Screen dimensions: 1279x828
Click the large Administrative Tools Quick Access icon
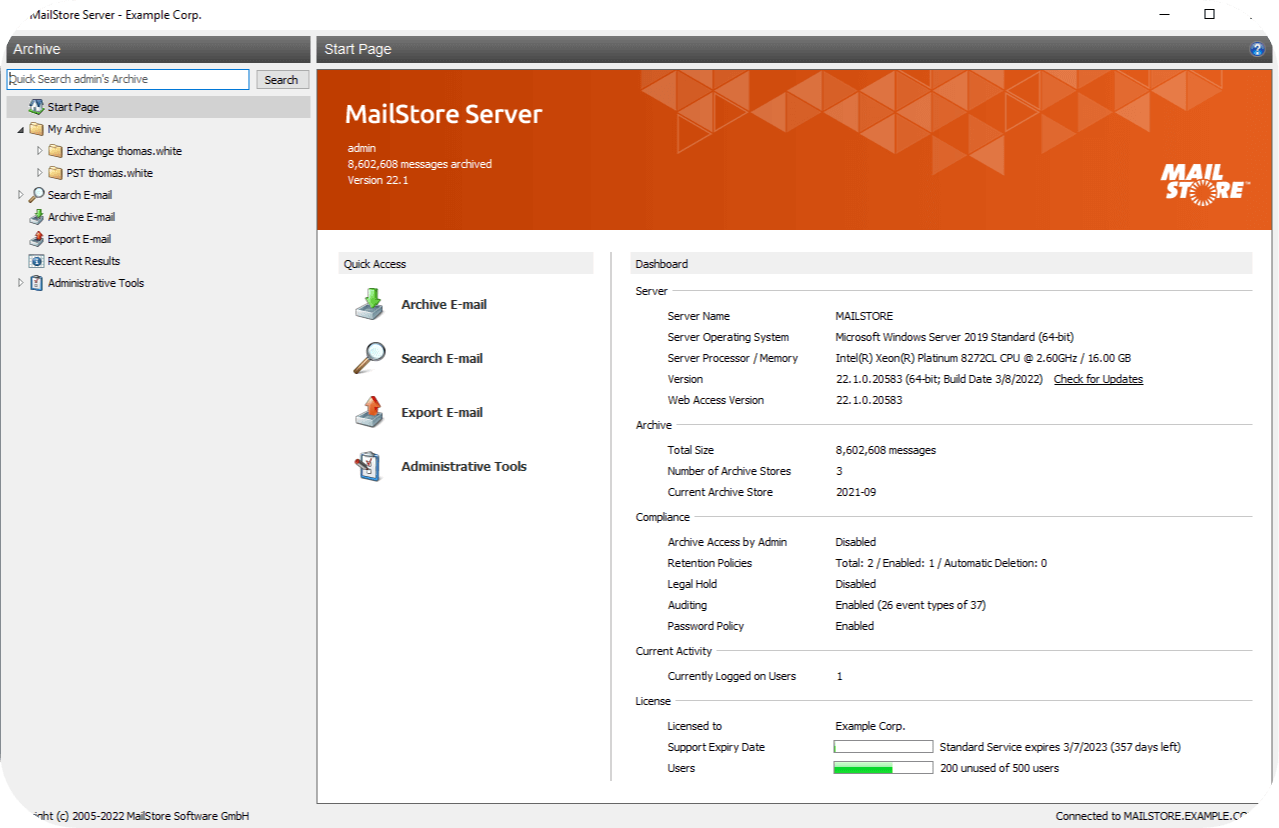369,466
